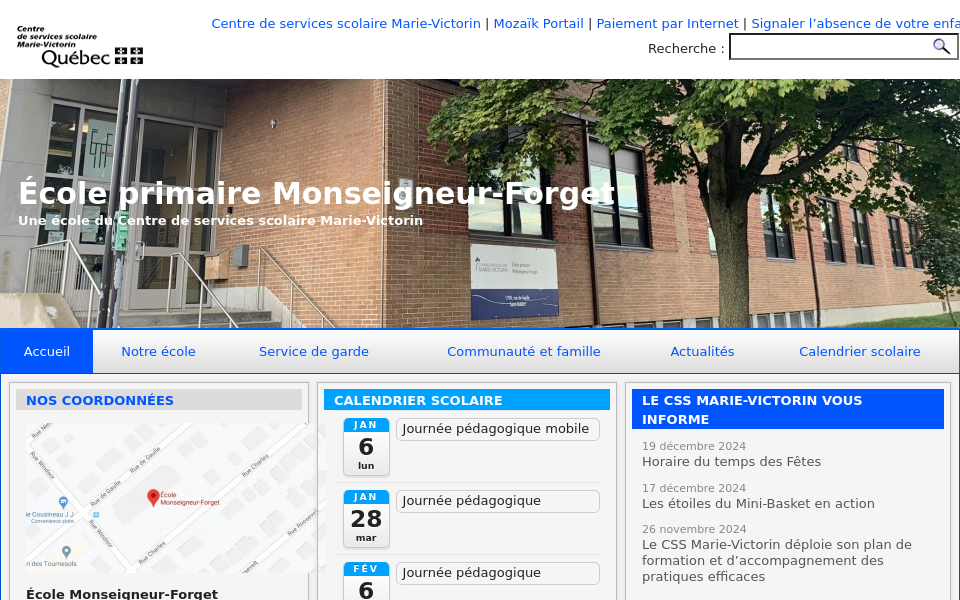The width and height of the screenshot is (960, 600).
Task: Open the Calendrier scolaire menu item
Action: pyautogui.click(x=860, y=351)
